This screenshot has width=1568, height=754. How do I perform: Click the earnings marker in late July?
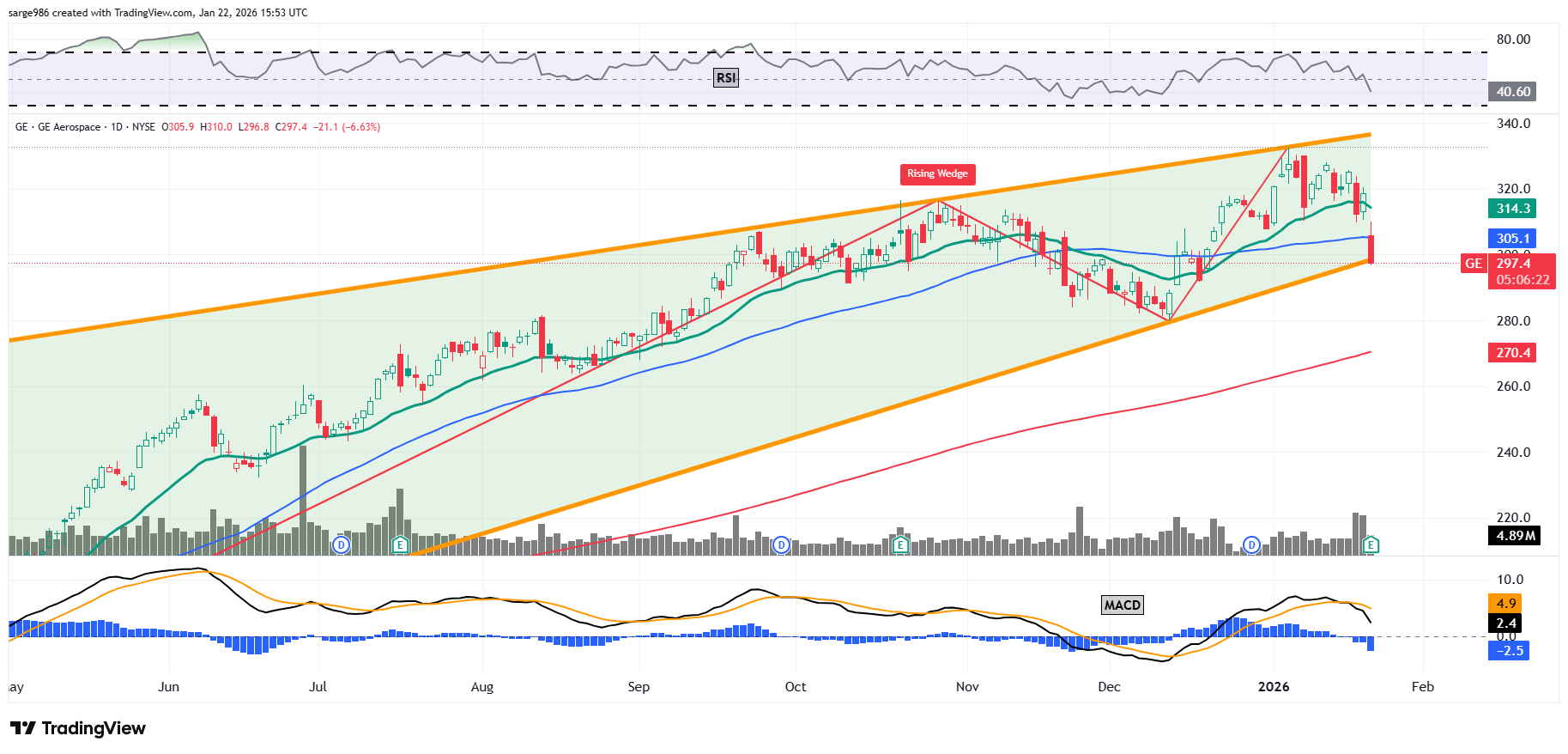(x=400, y=544)
